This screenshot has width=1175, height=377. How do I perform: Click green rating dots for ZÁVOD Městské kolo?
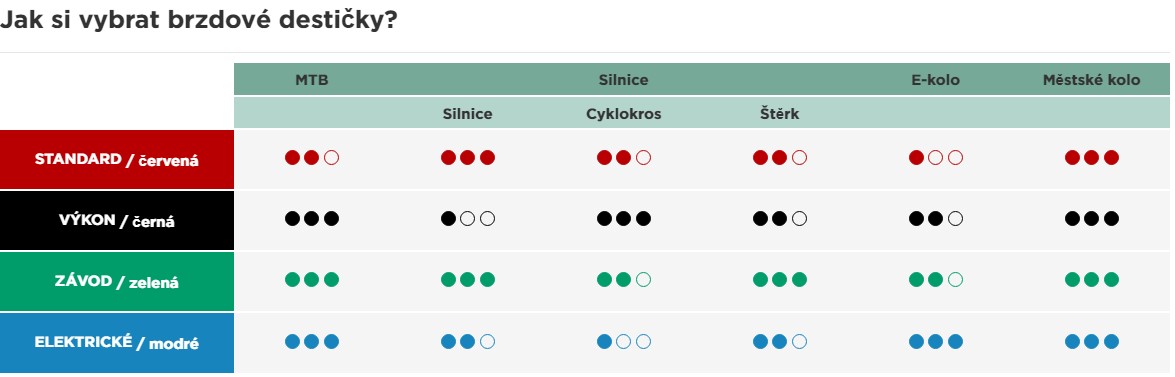1091,280
